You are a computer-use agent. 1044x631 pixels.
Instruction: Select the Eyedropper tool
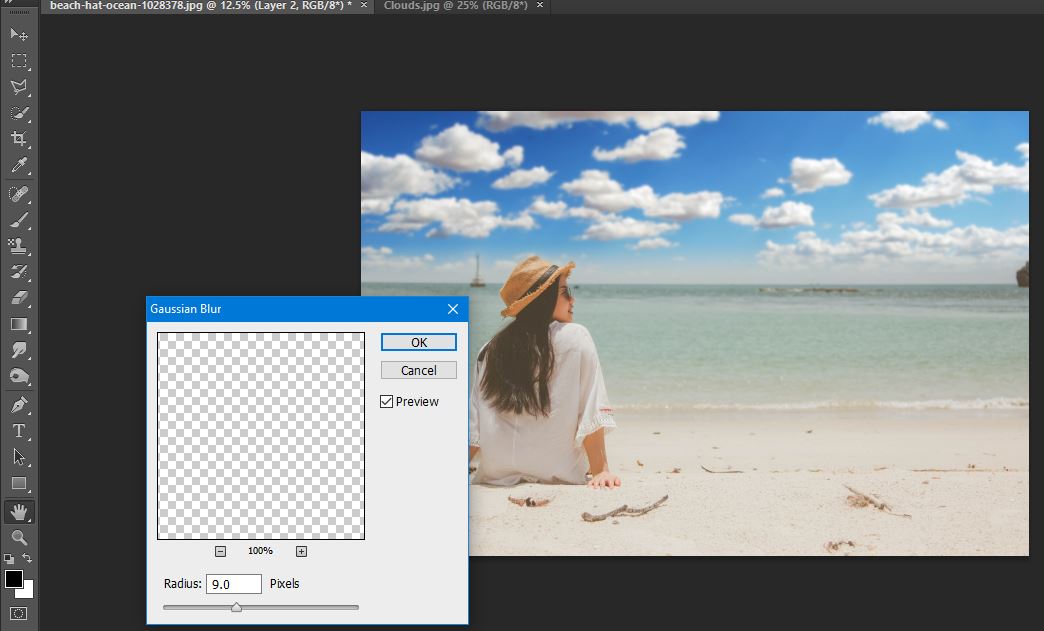click(18, 165)
